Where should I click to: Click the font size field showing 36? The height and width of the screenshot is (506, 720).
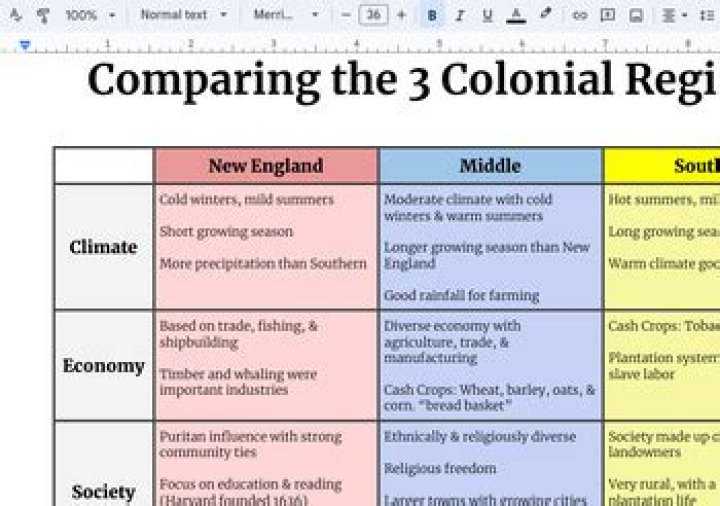tap(373, 15)
